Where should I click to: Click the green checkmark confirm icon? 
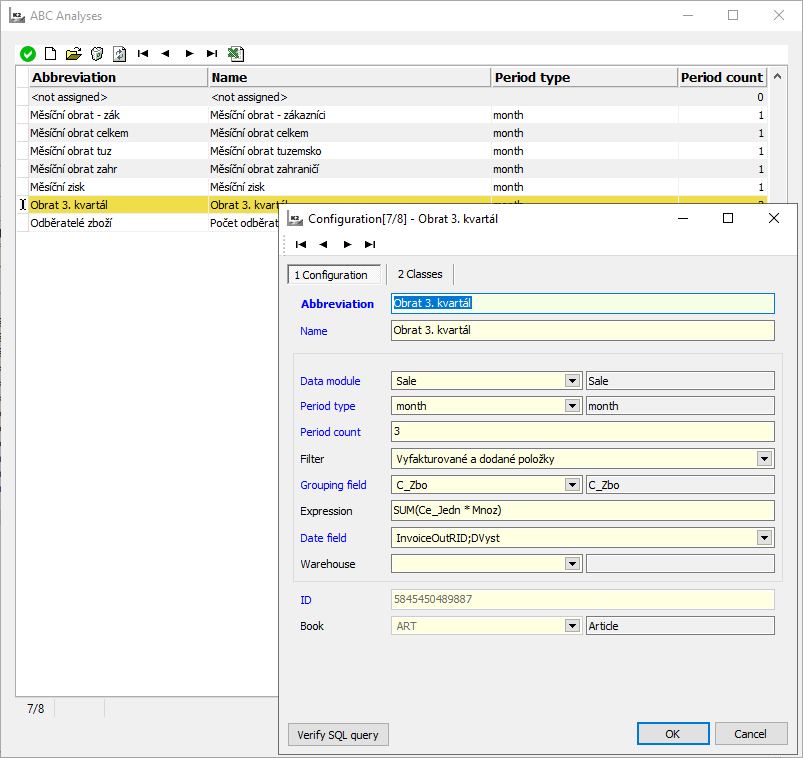click(x=28, y=54)
